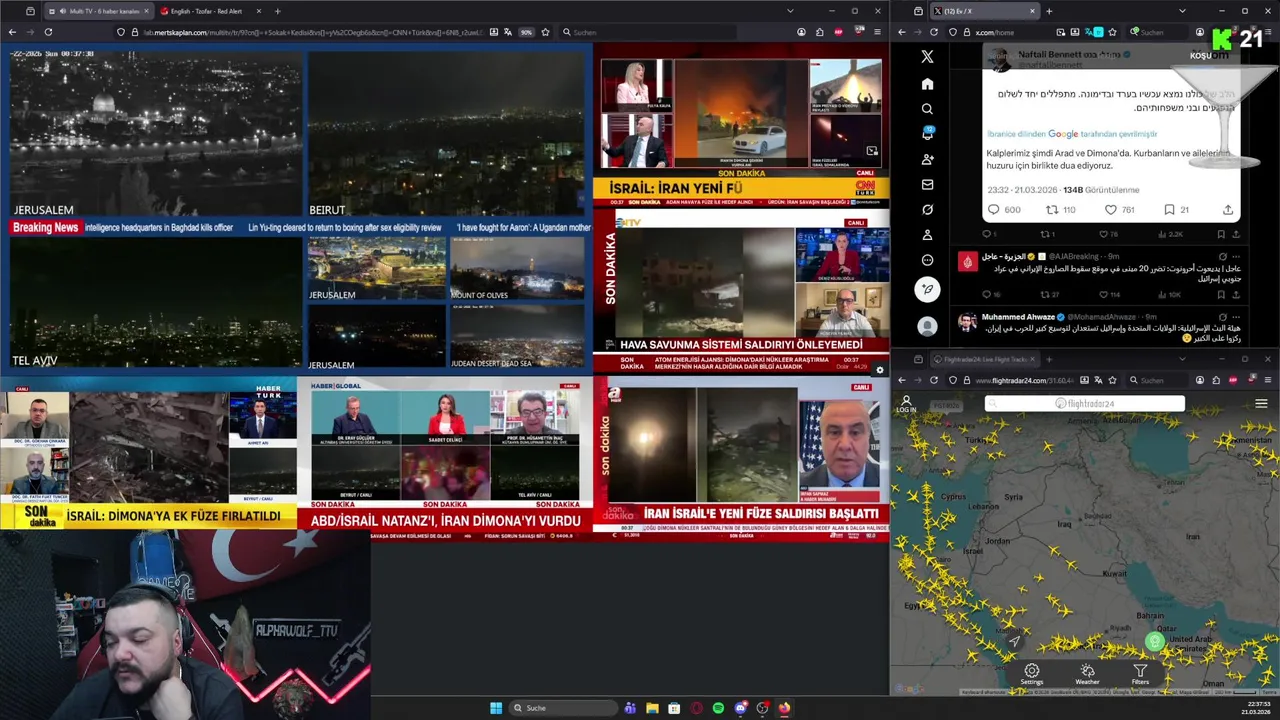Bookmark Flightradar24 page with star icon
This screenshot has width=1280, height=720.
click(x=1112, y=380)
